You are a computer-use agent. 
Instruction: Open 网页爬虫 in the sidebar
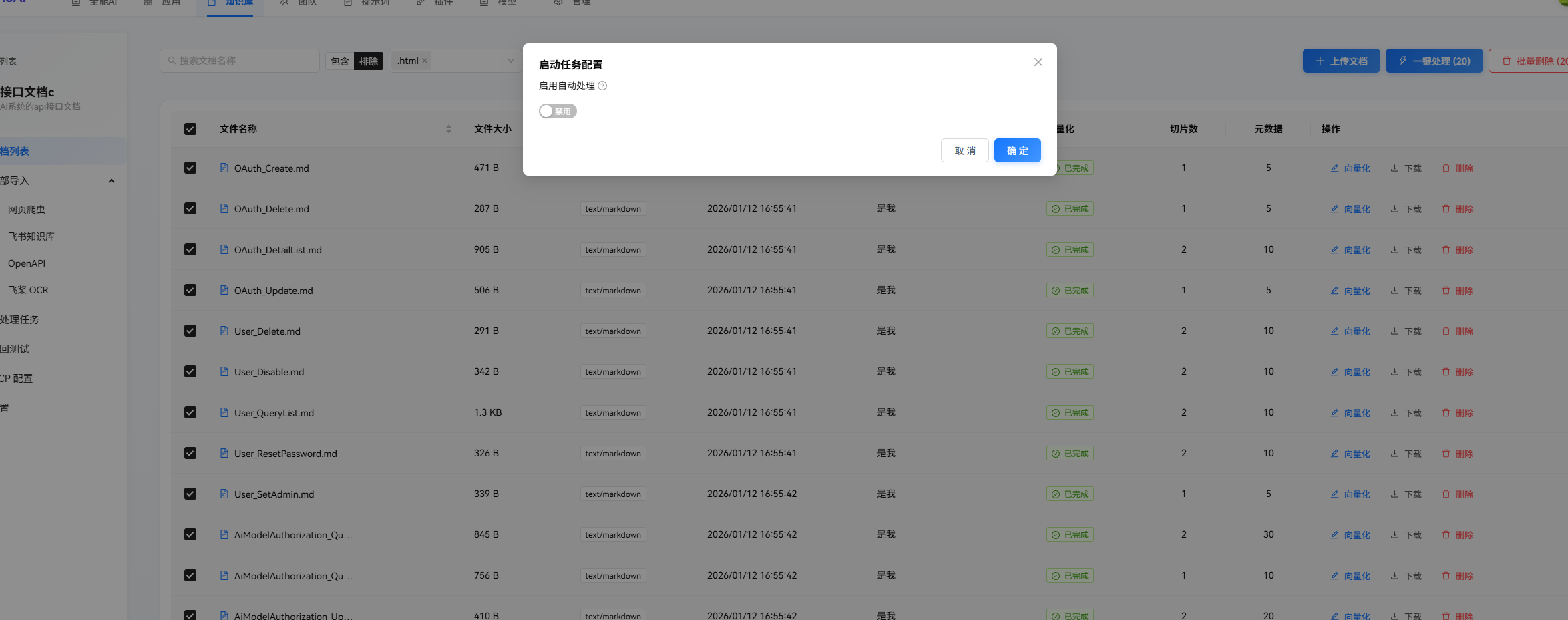27,210
